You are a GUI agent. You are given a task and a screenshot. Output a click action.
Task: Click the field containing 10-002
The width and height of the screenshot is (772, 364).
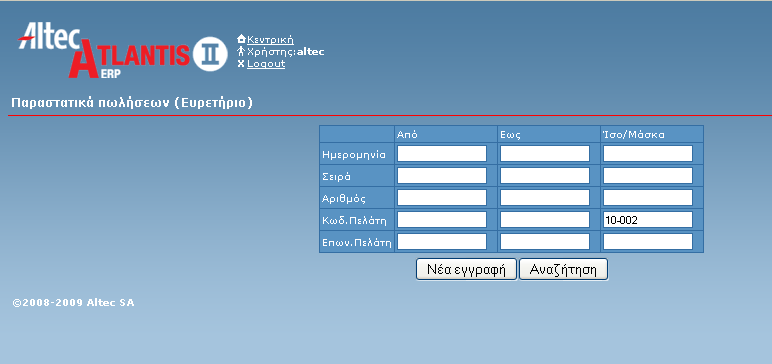pos(648,220)
